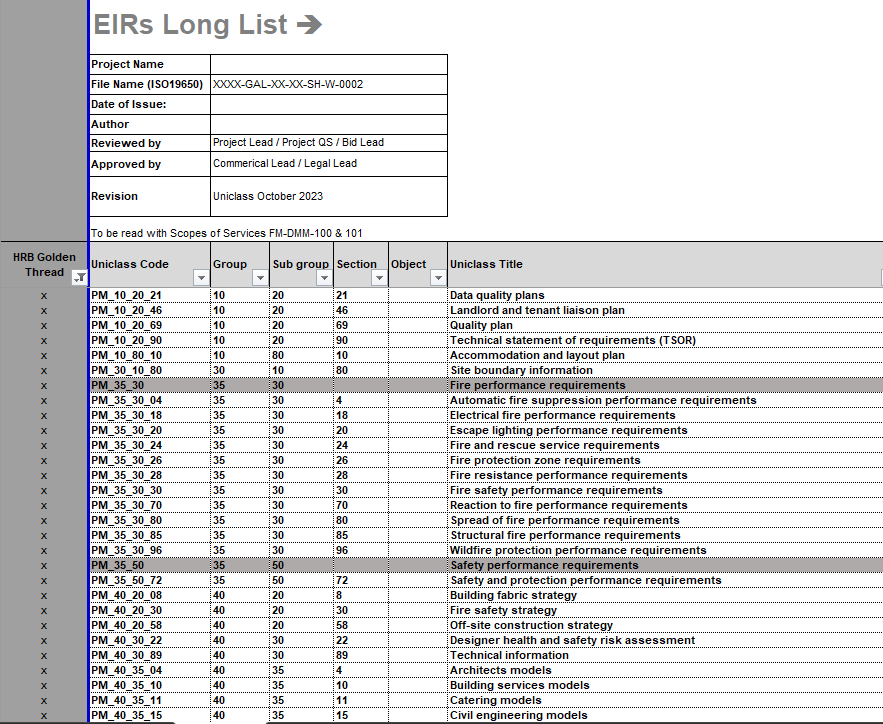Select cell PM_35_30_26
The image size is (883, 724).
pyautogui.click(x=150, y=461)
